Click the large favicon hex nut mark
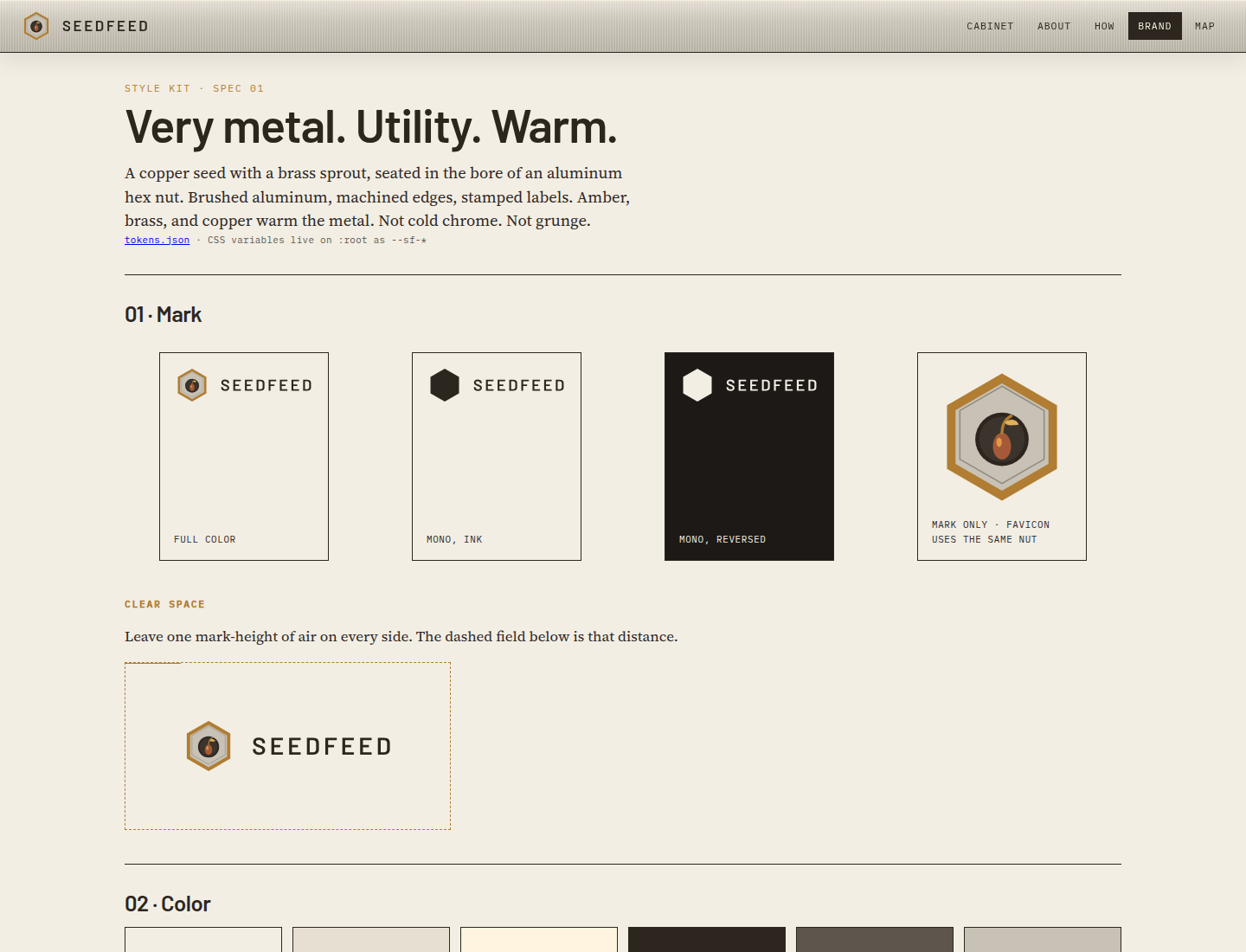This screenshot has height=952, width=1246. 1002,437
